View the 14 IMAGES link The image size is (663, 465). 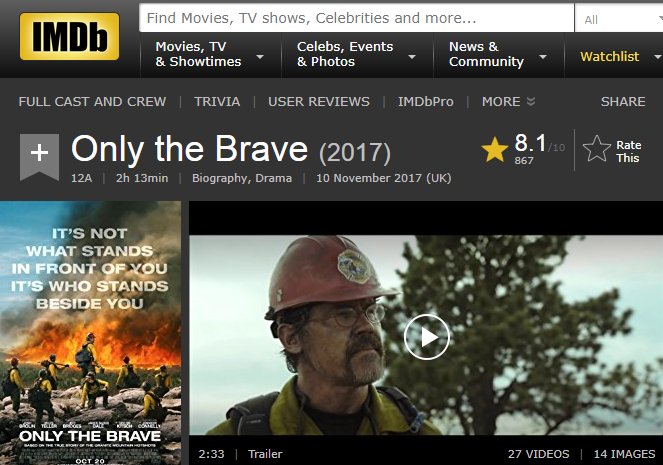624,454
